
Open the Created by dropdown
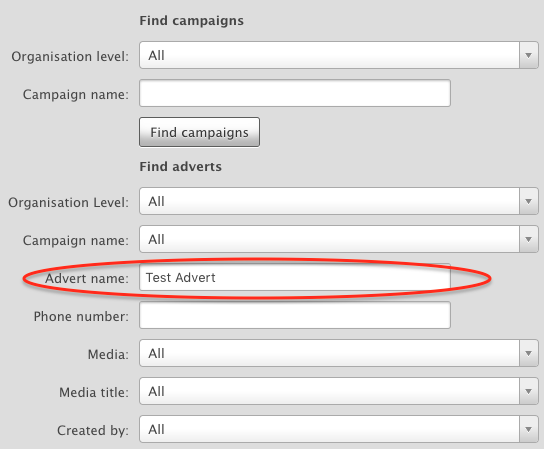[339, 430]
